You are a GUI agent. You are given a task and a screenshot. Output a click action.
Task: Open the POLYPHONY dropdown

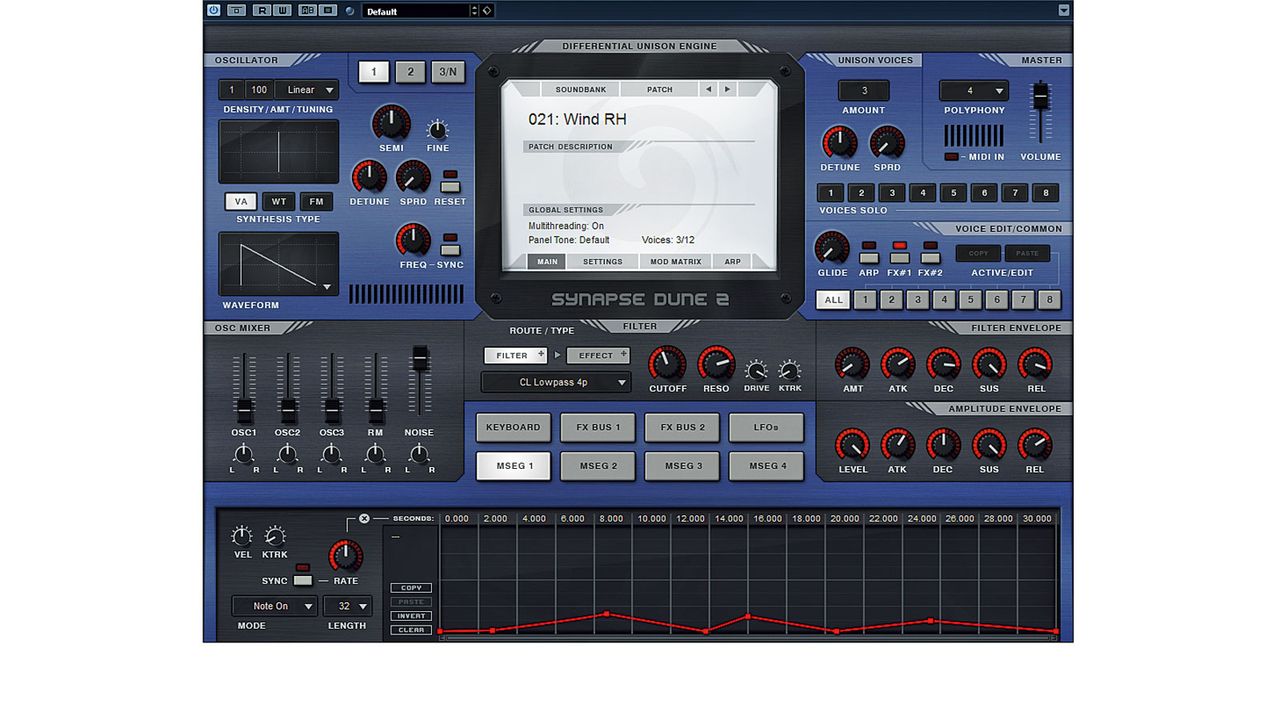tap(974, 91)
